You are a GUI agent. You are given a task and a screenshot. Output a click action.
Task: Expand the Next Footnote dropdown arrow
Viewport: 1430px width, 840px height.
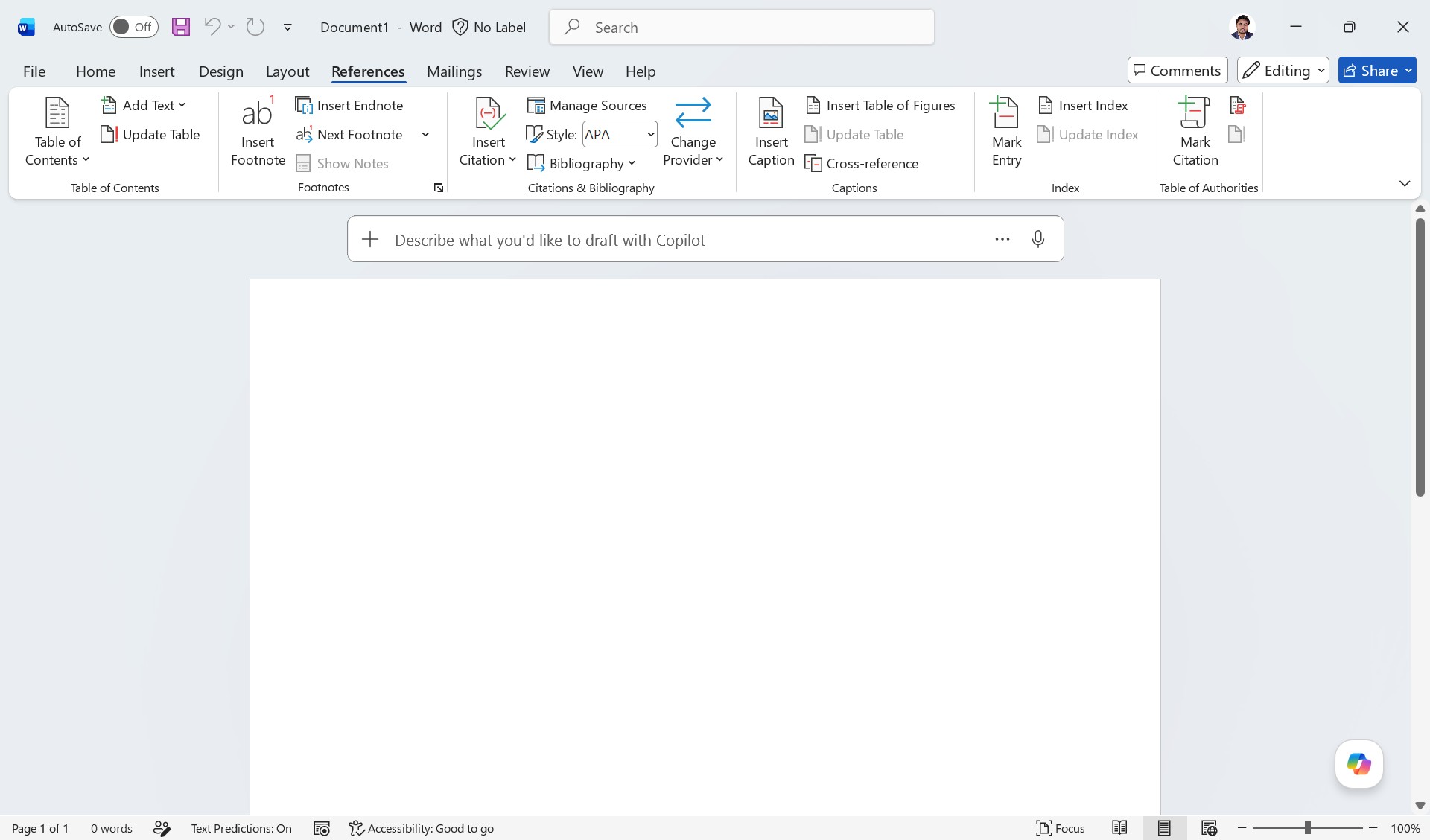point(425,134)
